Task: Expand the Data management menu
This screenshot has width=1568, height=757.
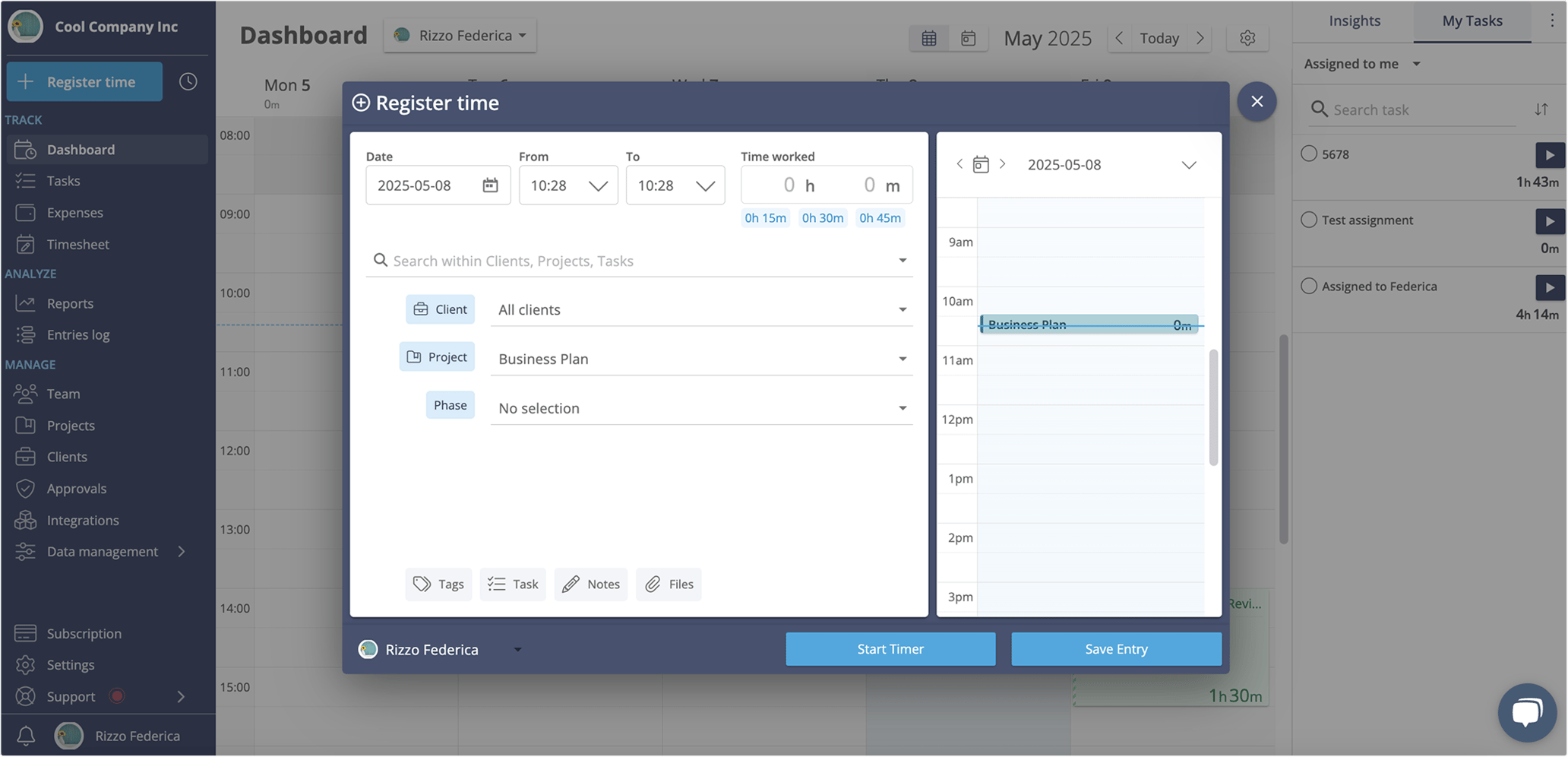Action: tap(103, 551)
